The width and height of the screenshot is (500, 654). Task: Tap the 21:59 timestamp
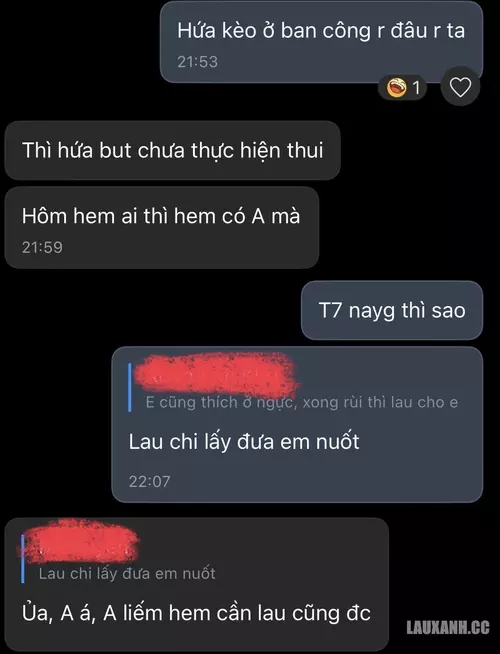[x=42, y=247]
